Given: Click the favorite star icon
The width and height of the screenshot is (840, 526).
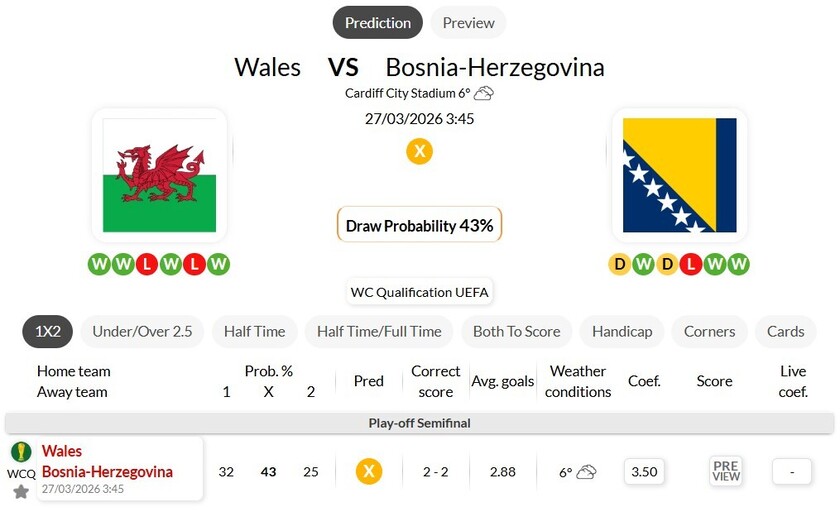Looking at the screenshot, I should [20, 491].
